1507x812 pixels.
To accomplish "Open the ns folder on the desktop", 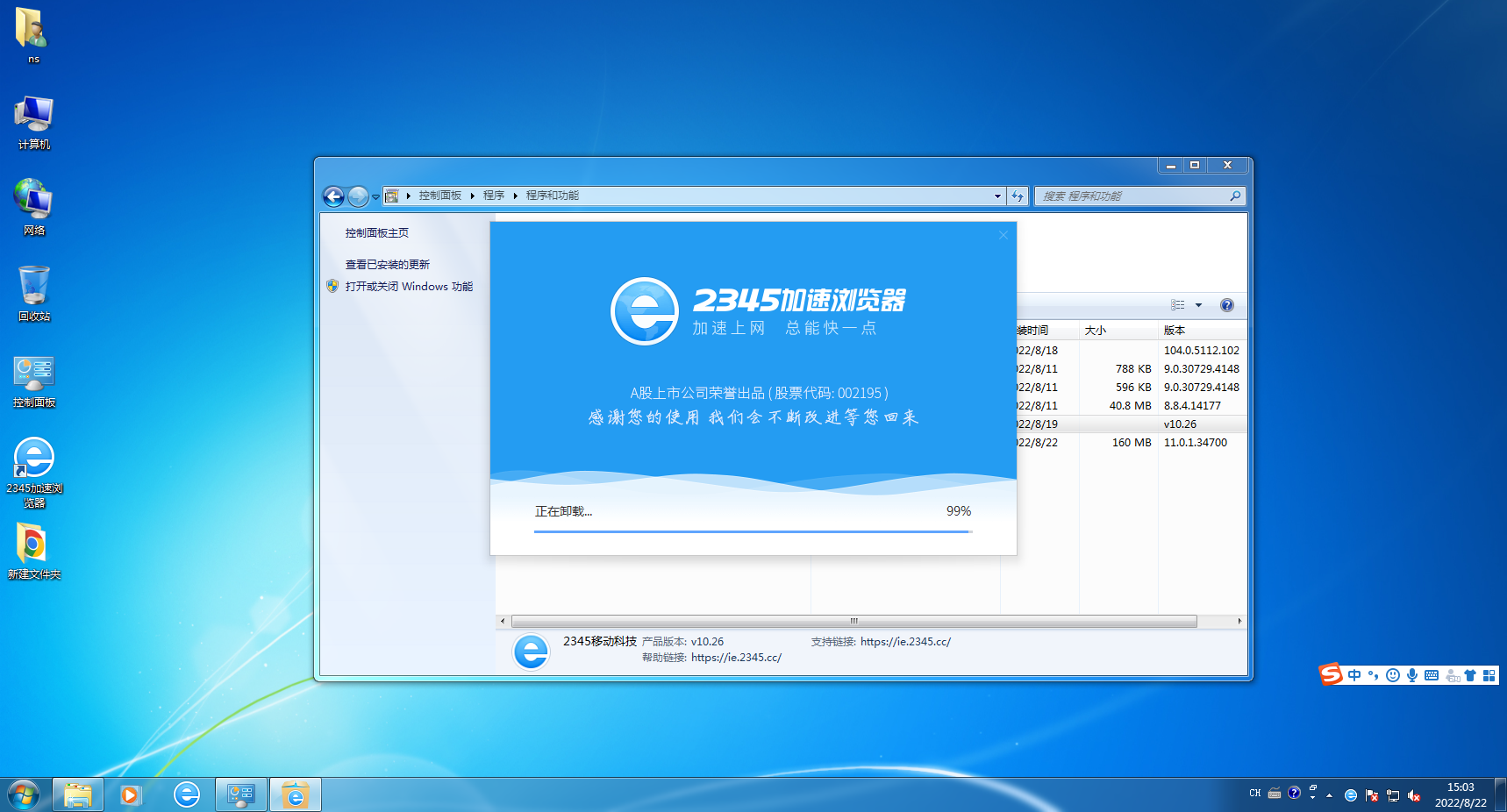I will click(33, 35).
